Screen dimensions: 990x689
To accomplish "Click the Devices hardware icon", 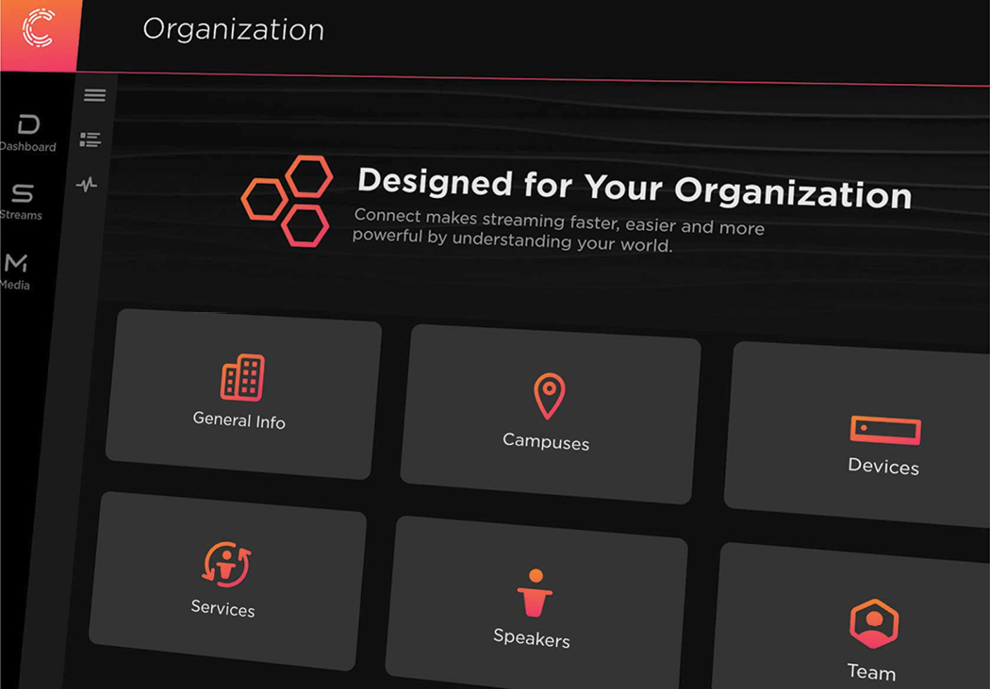I will point(885,430).
